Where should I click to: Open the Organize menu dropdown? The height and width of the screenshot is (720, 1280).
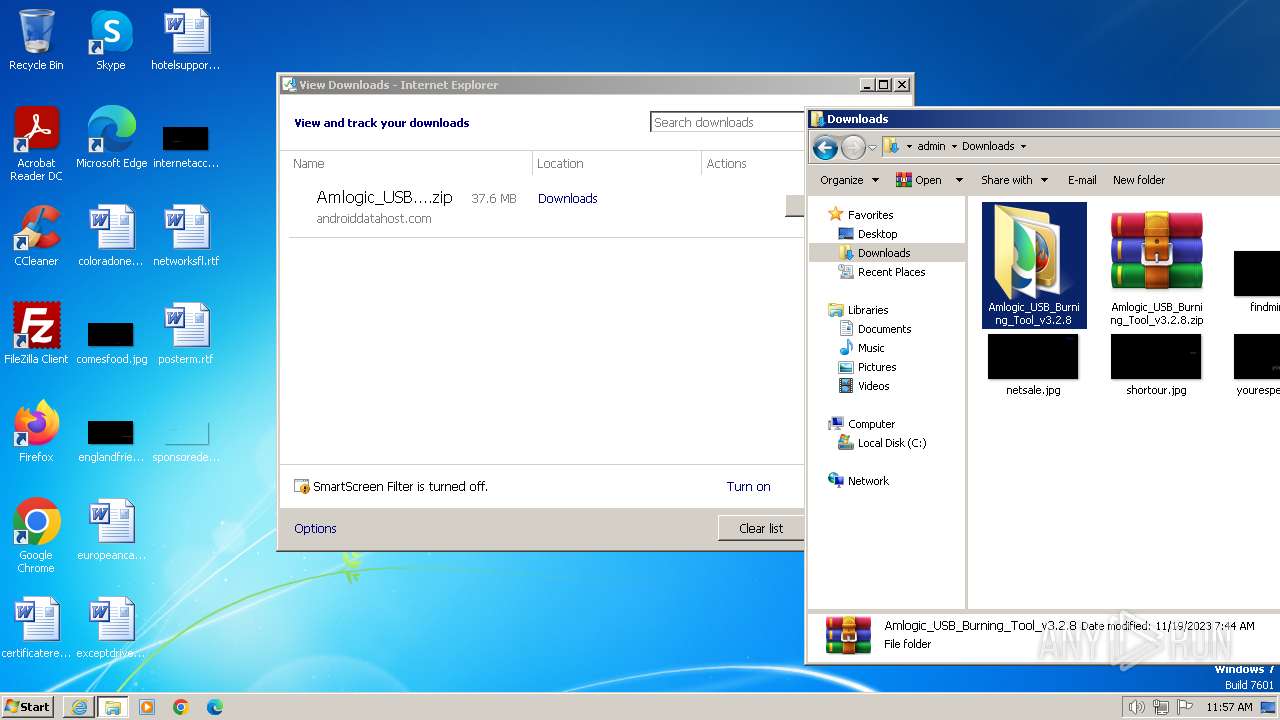click(849, 180)
